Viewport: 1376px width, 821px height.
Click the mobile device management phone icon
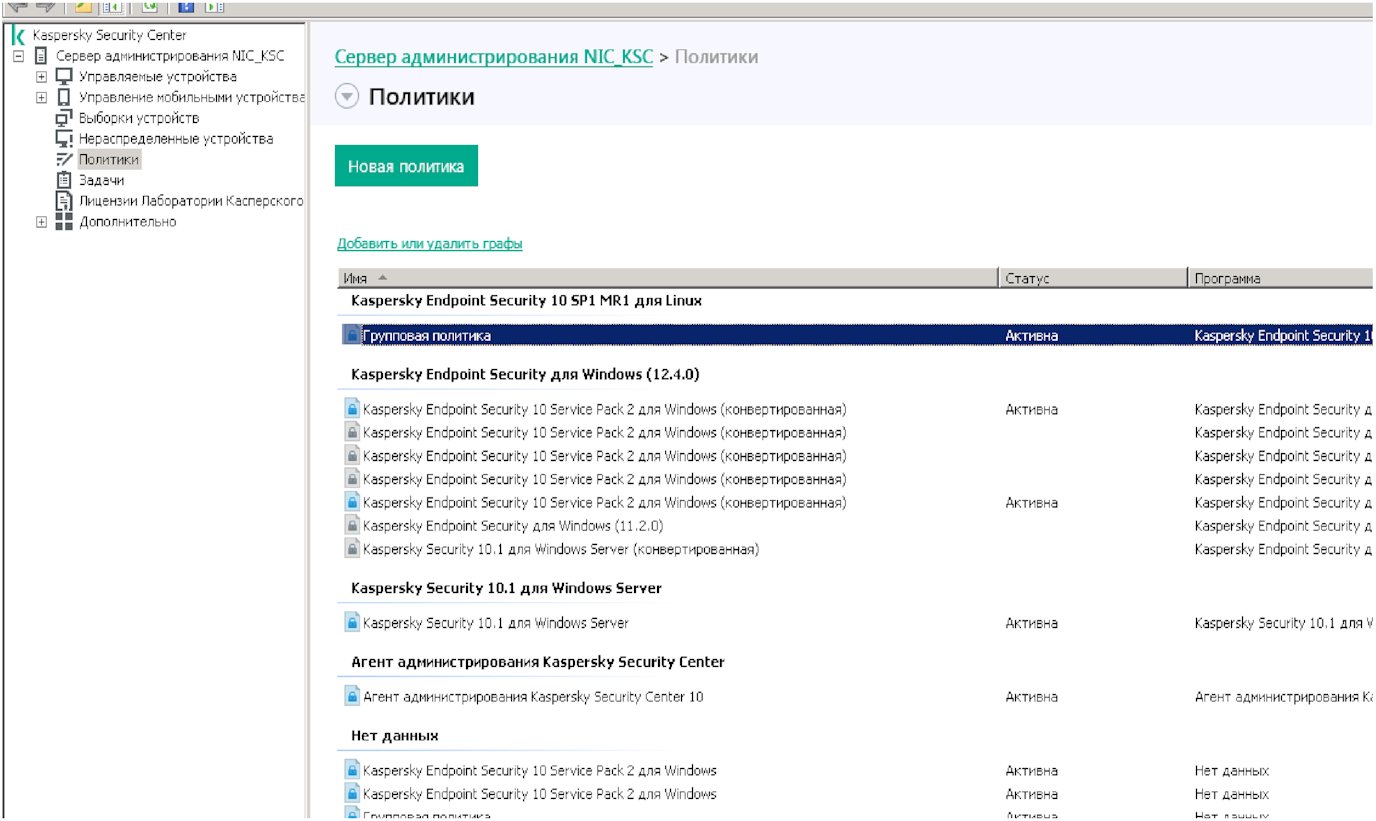tap(64, 98)
